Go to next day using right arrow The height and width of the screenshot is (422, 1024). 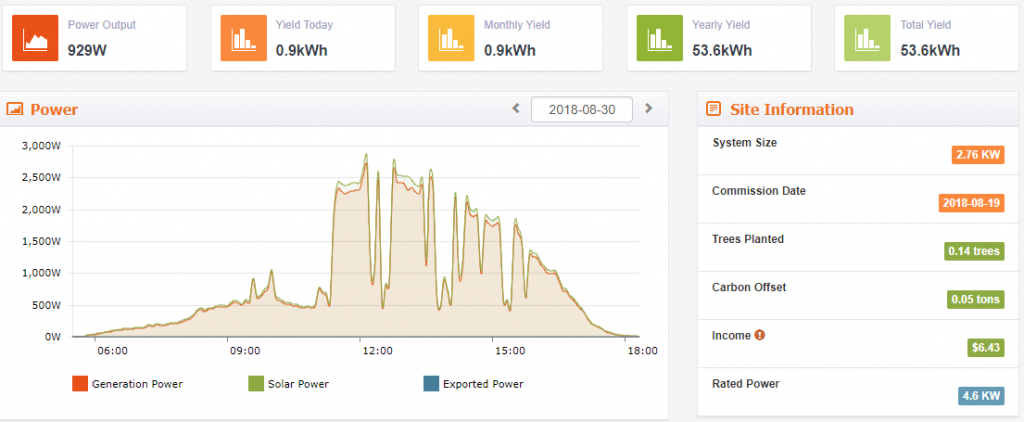click(648, 108)
